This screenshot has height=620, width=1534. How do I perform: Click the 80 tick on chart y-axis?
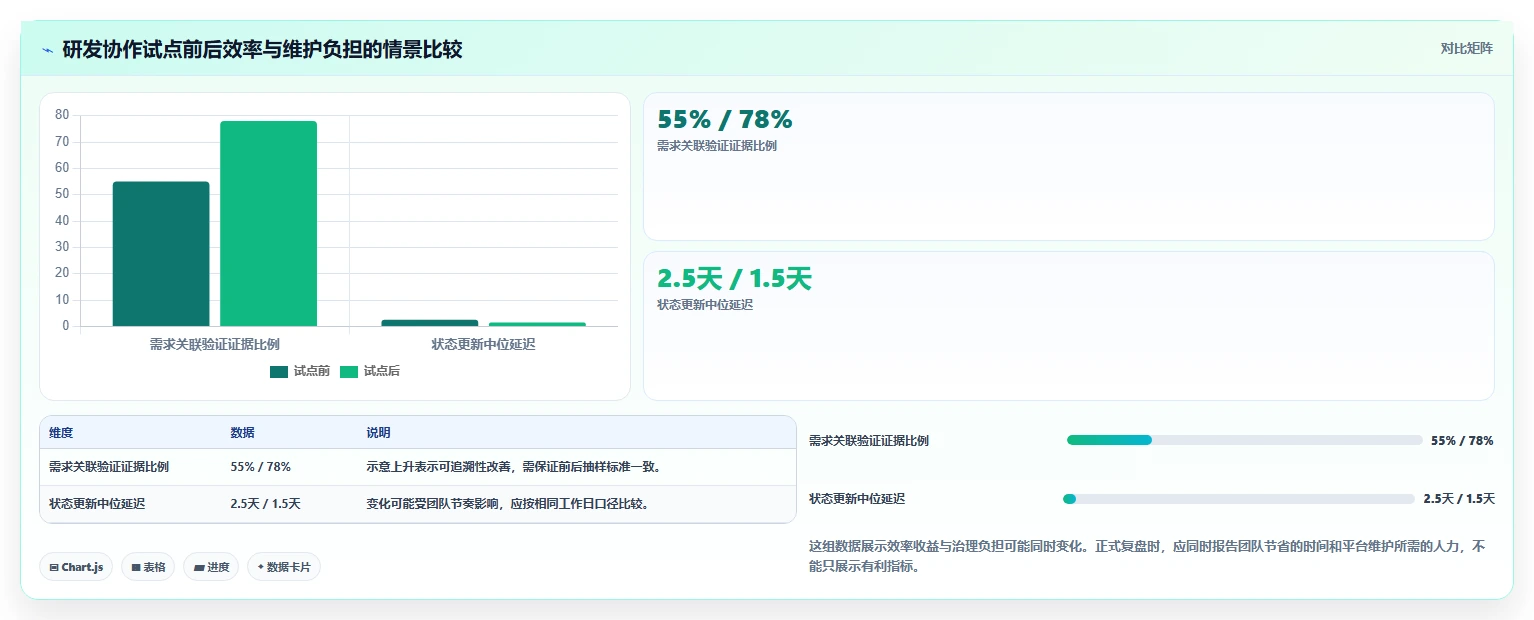[x=62, y=115]
